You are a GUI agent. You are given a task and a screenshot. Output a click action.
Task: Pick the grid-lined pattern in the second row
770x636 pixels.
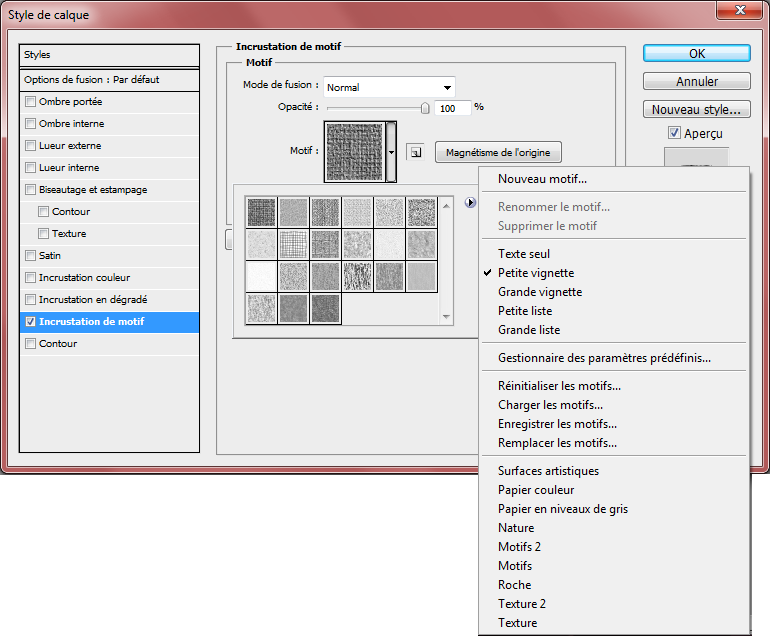coord(293,243)
